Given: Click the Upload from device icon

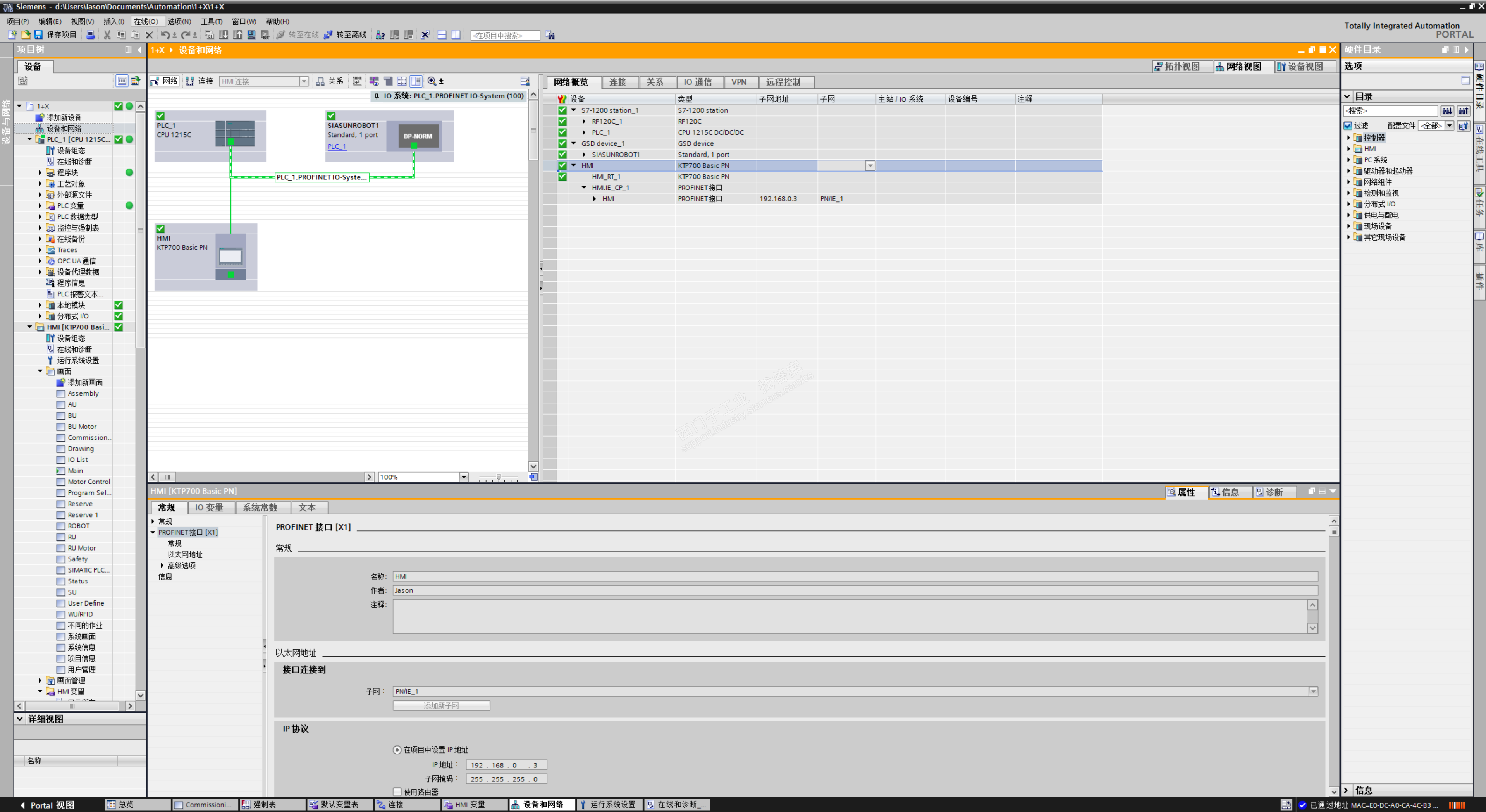Looking at the screenshot, I should tap(237, 34).
